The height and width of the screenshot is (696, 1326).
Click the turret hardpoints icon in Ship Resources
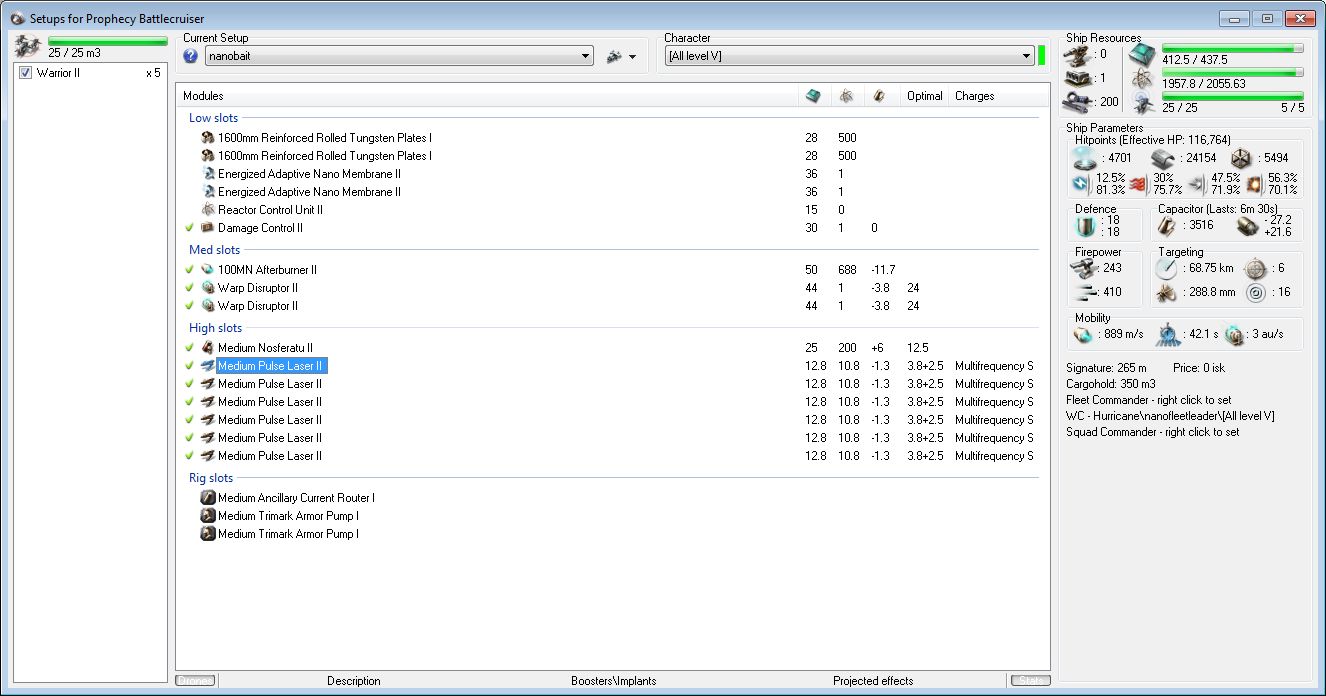tap(1078, 54)
